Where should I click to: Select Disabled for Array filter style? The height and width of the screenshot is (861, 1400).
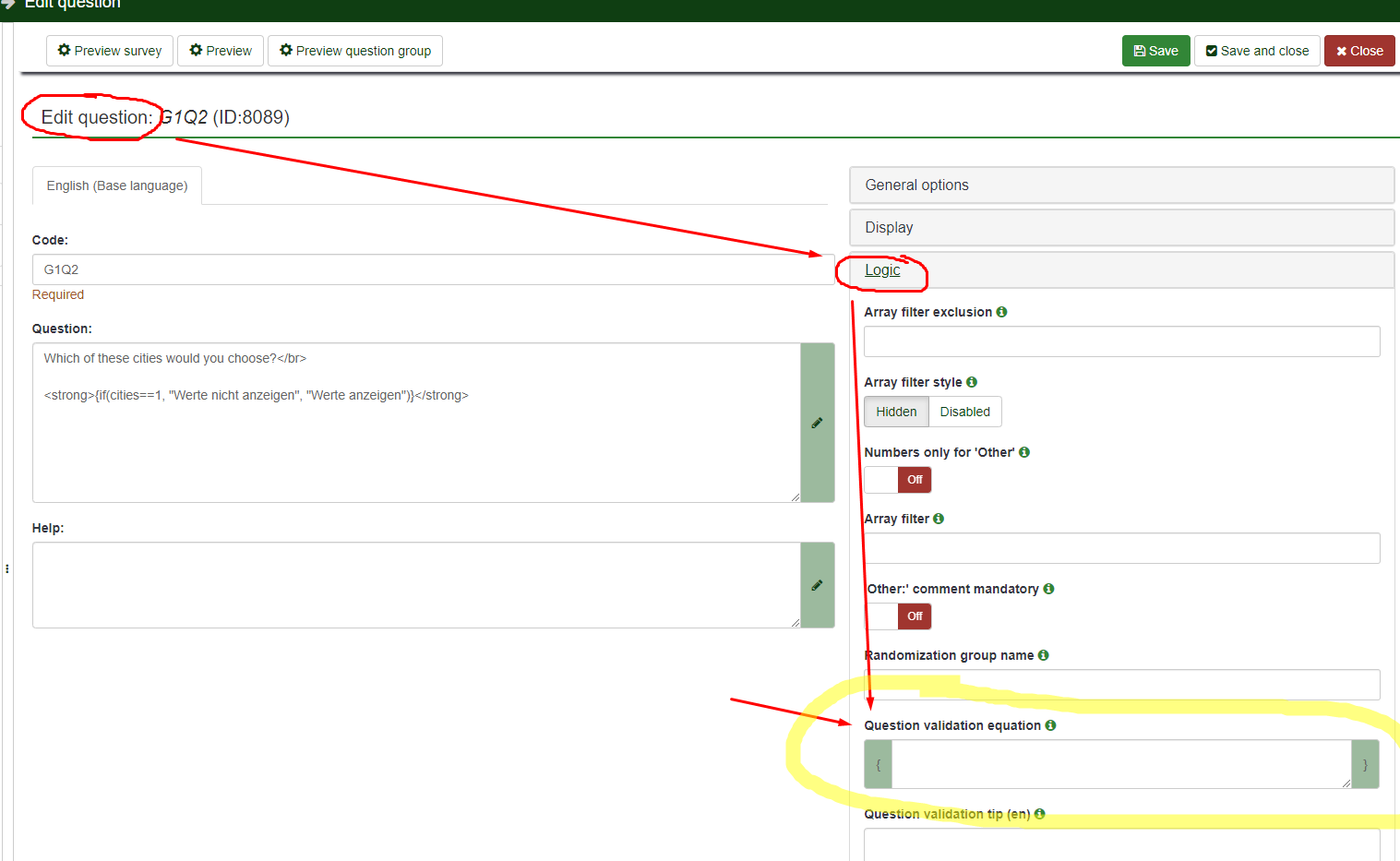tap(964, 412)
